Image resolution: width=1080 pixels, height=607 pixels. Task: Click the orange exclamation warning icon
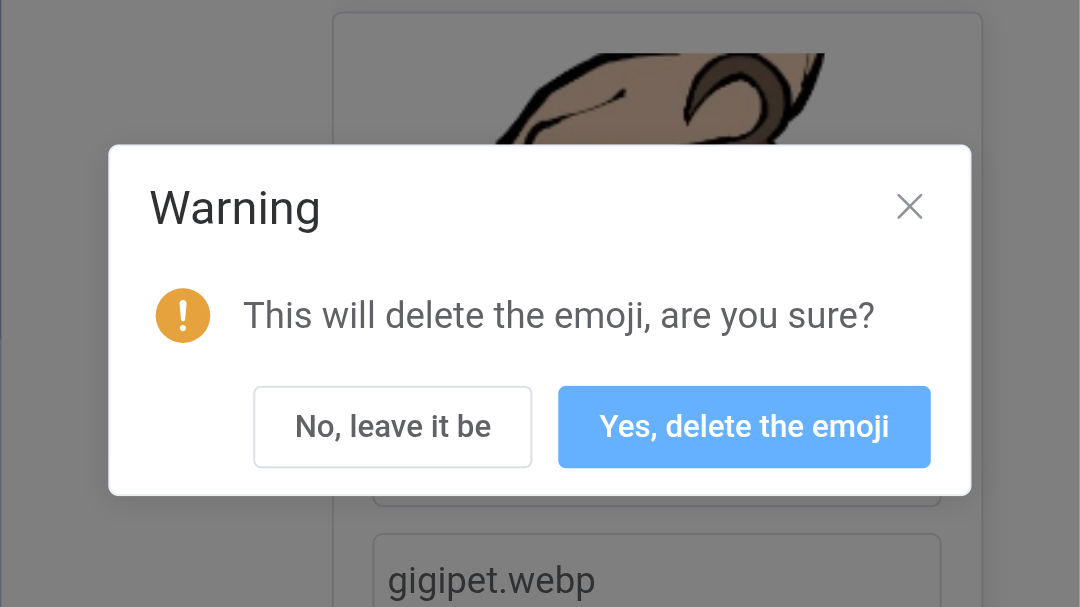click(183, 316)
